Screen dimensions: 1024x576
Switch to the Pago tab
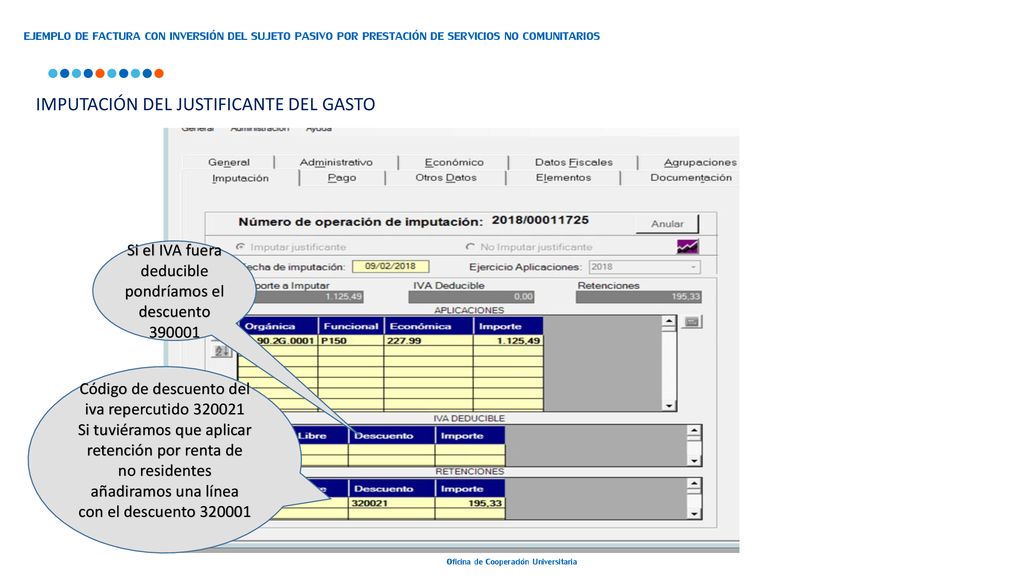342,178
